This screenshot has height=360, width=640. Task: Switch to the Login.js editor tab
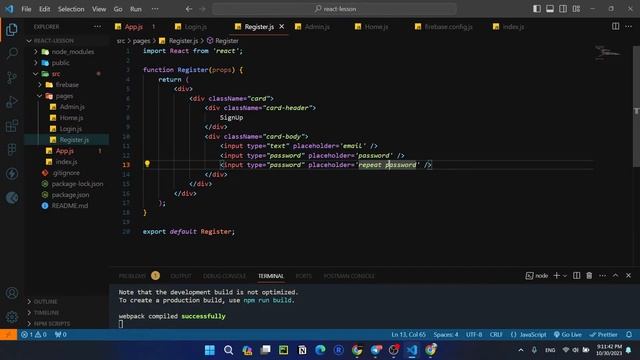(196, 27)
